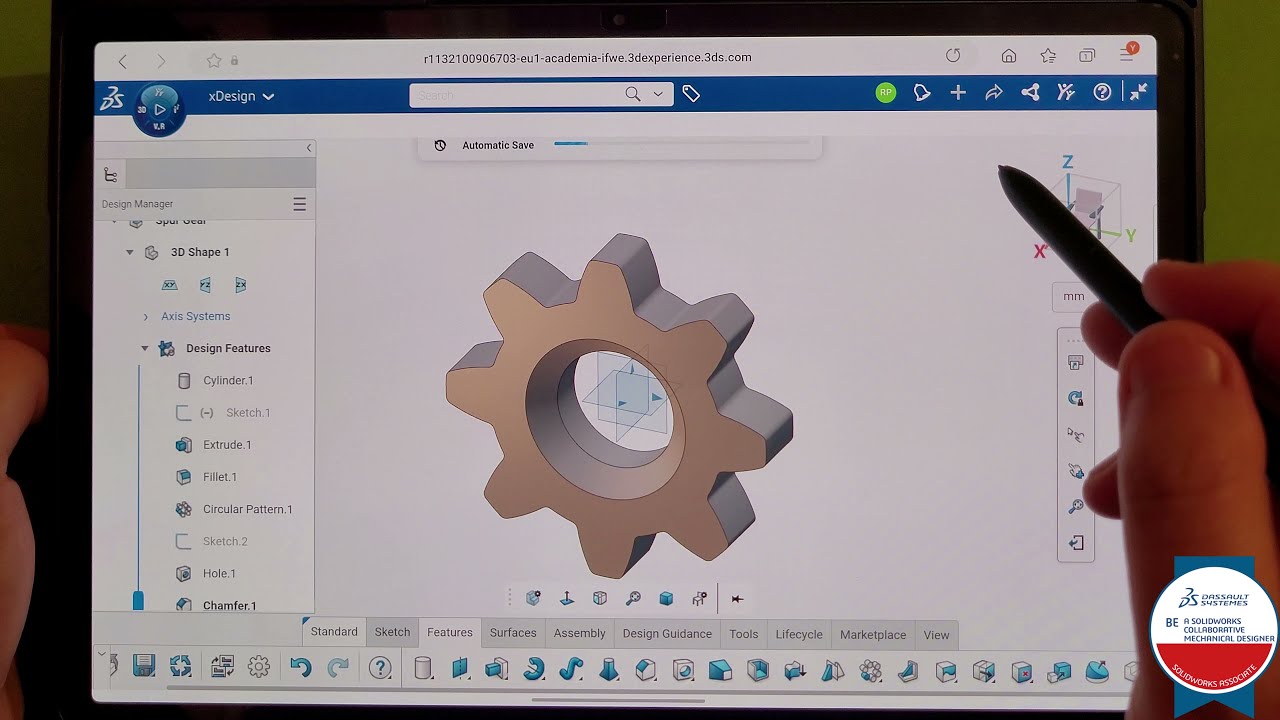Image resolution: width=1280 pixels, height=720 pixels.
Task: Click the collapse fullscreen arrows icon
Action: (1138, 93)
